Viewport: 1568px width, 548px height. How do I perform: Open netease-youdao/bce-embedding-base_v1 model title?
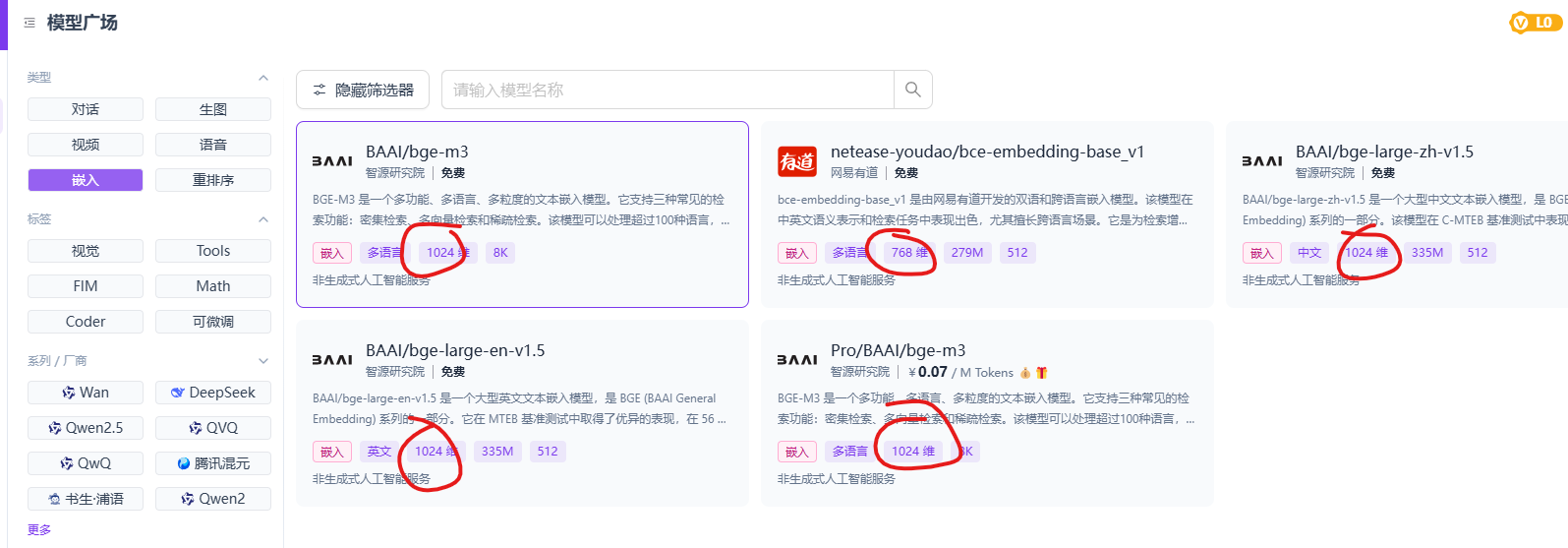[x=987, y=152]
